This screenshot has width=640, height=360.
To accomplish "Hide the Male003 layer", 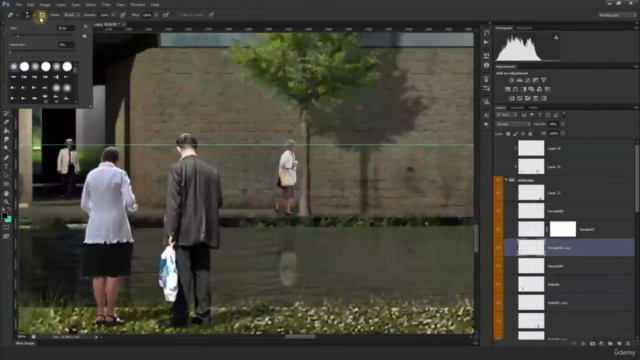I will coord(498,284).
